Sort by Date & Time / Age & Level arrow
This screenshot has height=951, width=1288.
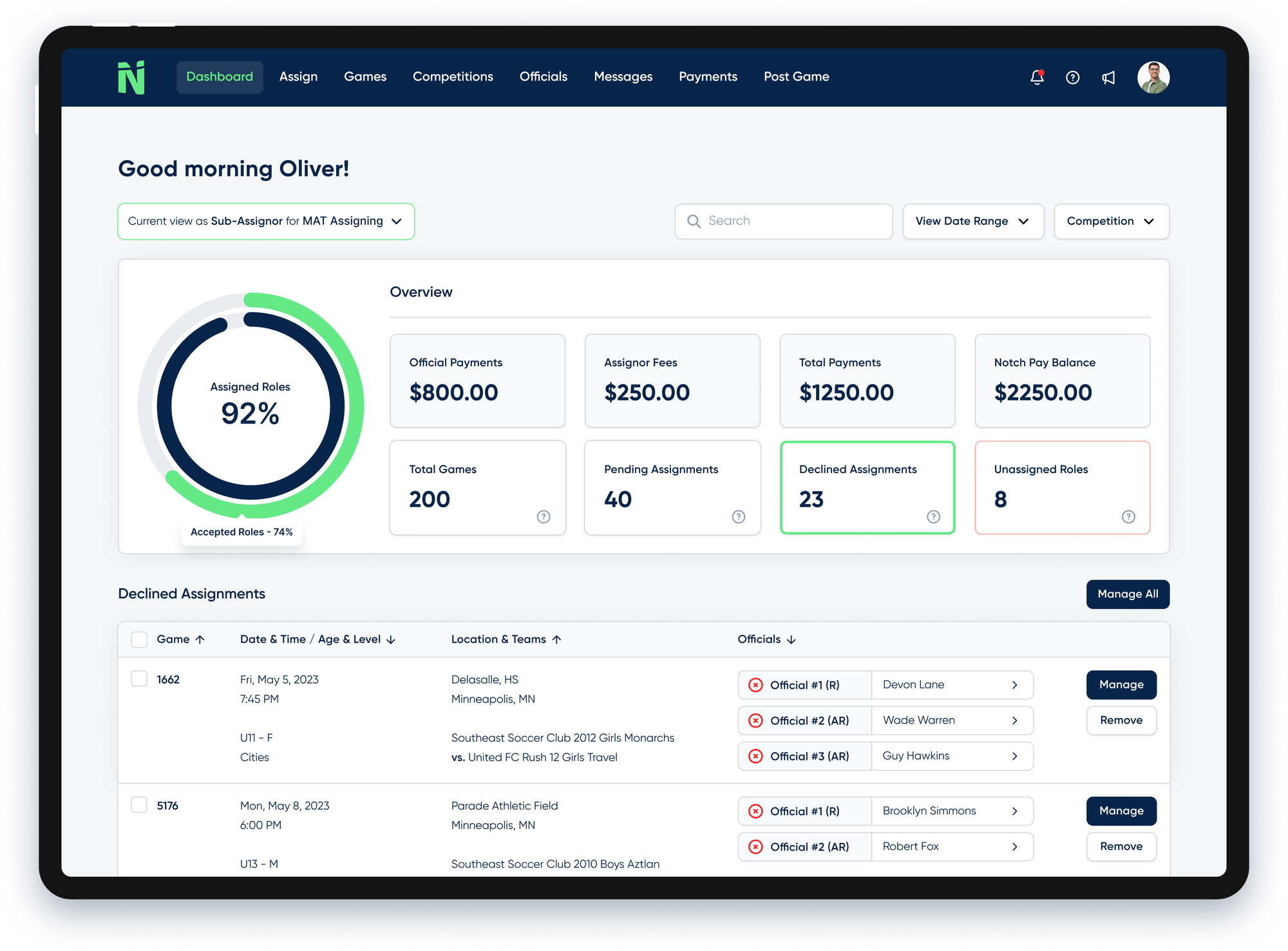(391, 639)
